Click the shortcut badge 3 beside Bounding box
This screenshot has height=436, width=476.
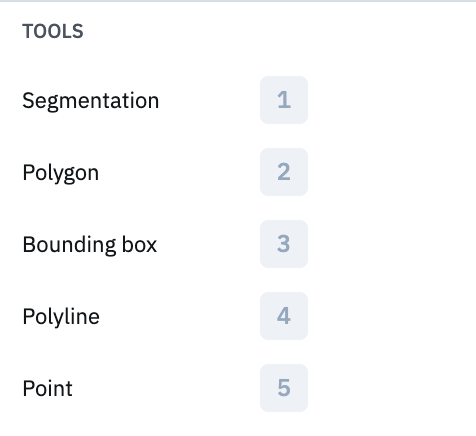(x=284, y=244)
